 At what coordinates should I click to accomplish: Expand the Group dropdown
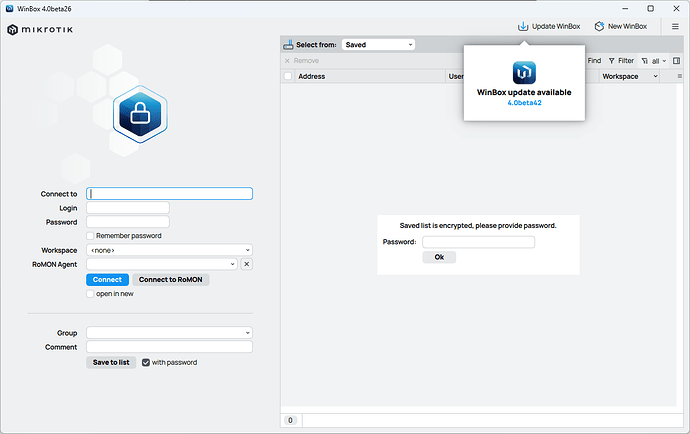(169, 333)
